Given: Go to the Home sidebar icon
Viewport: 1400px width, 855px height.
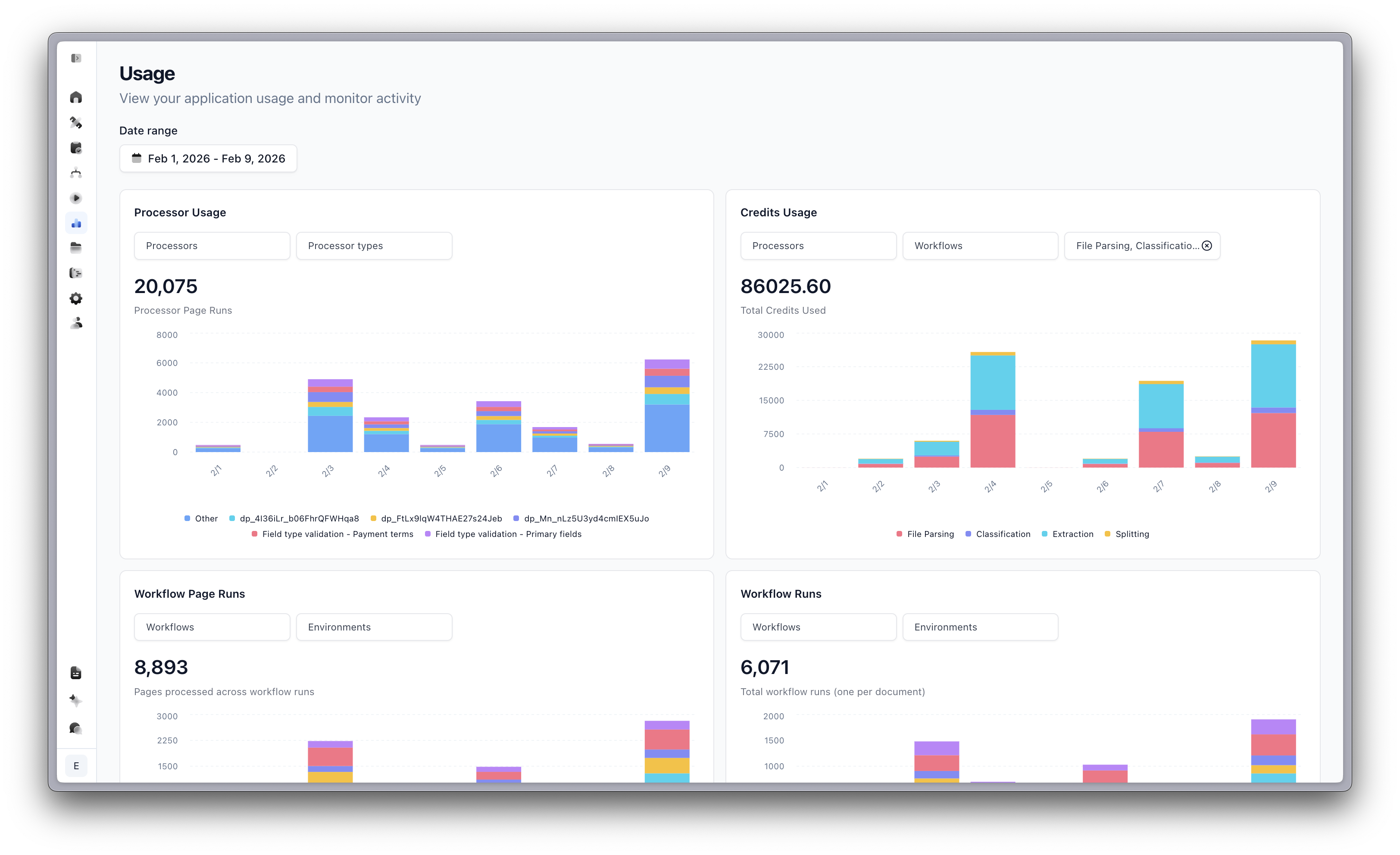Looking at the screenshot, I should (x=76, y=97).
